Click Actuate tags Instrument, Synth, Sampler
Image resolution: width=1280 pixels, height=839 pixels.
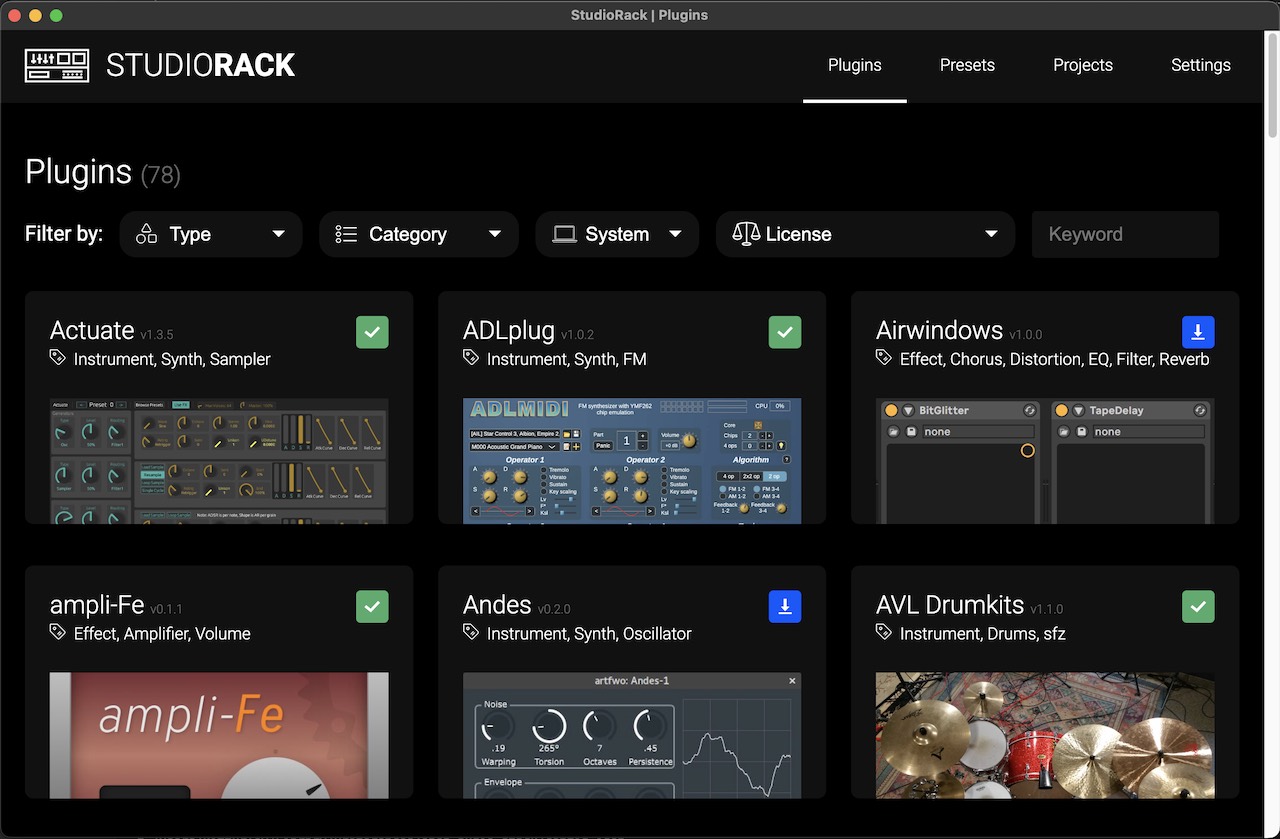coord(172,359)
